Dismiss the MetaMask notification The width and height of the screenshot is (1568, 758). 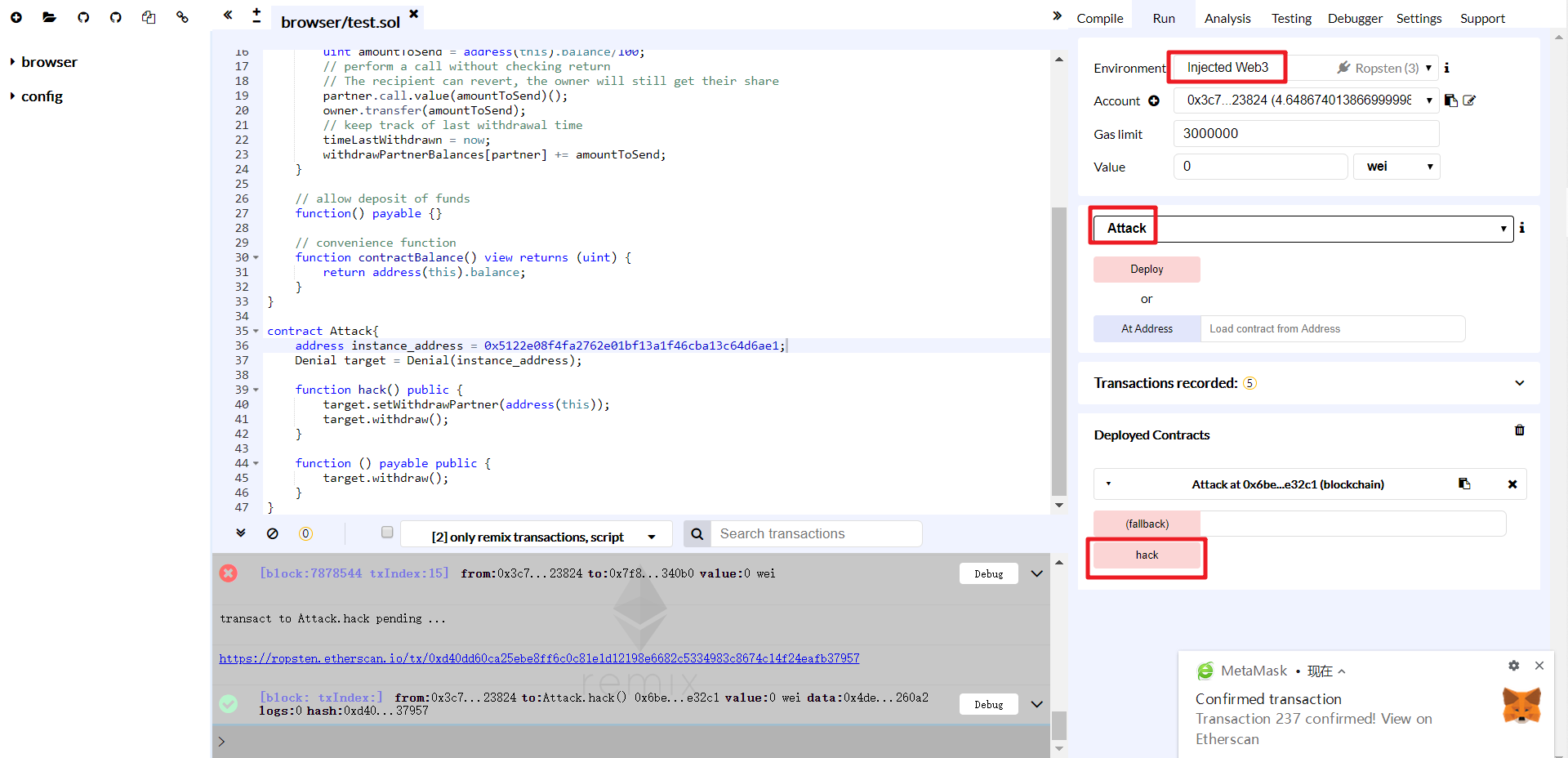[x=1539, y=666]
